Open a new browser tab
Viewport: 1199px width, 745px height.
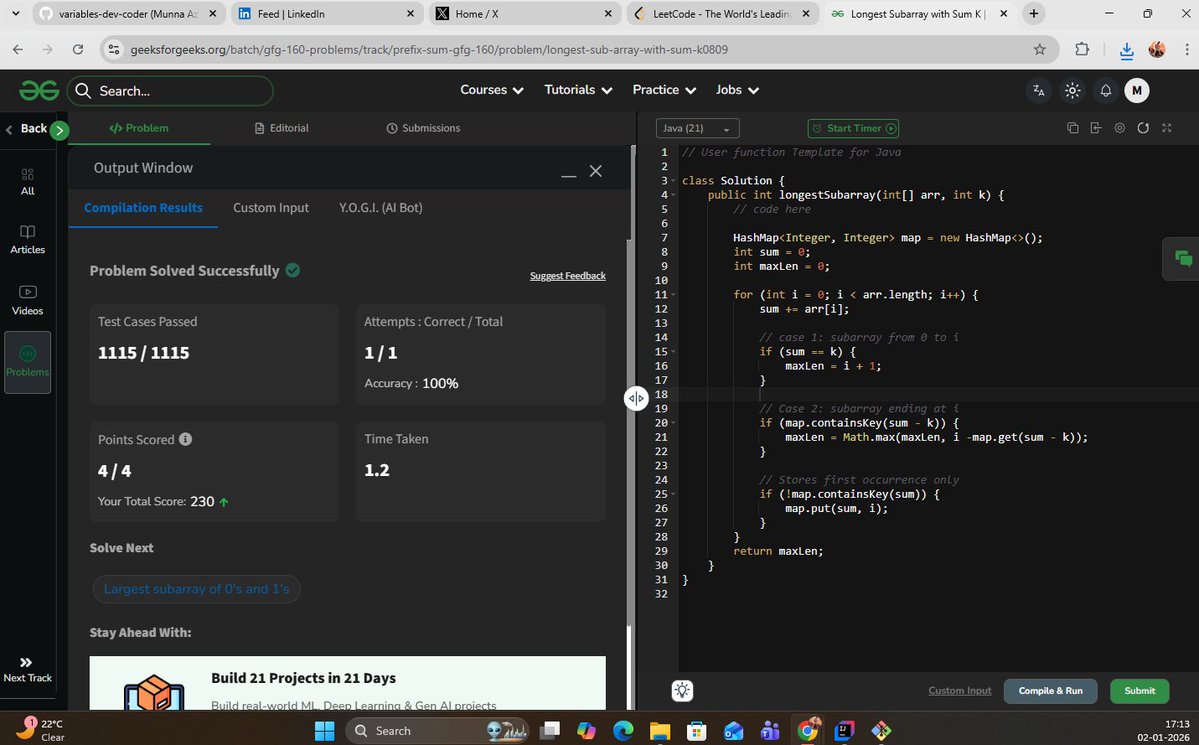(x=1034, y=14)
